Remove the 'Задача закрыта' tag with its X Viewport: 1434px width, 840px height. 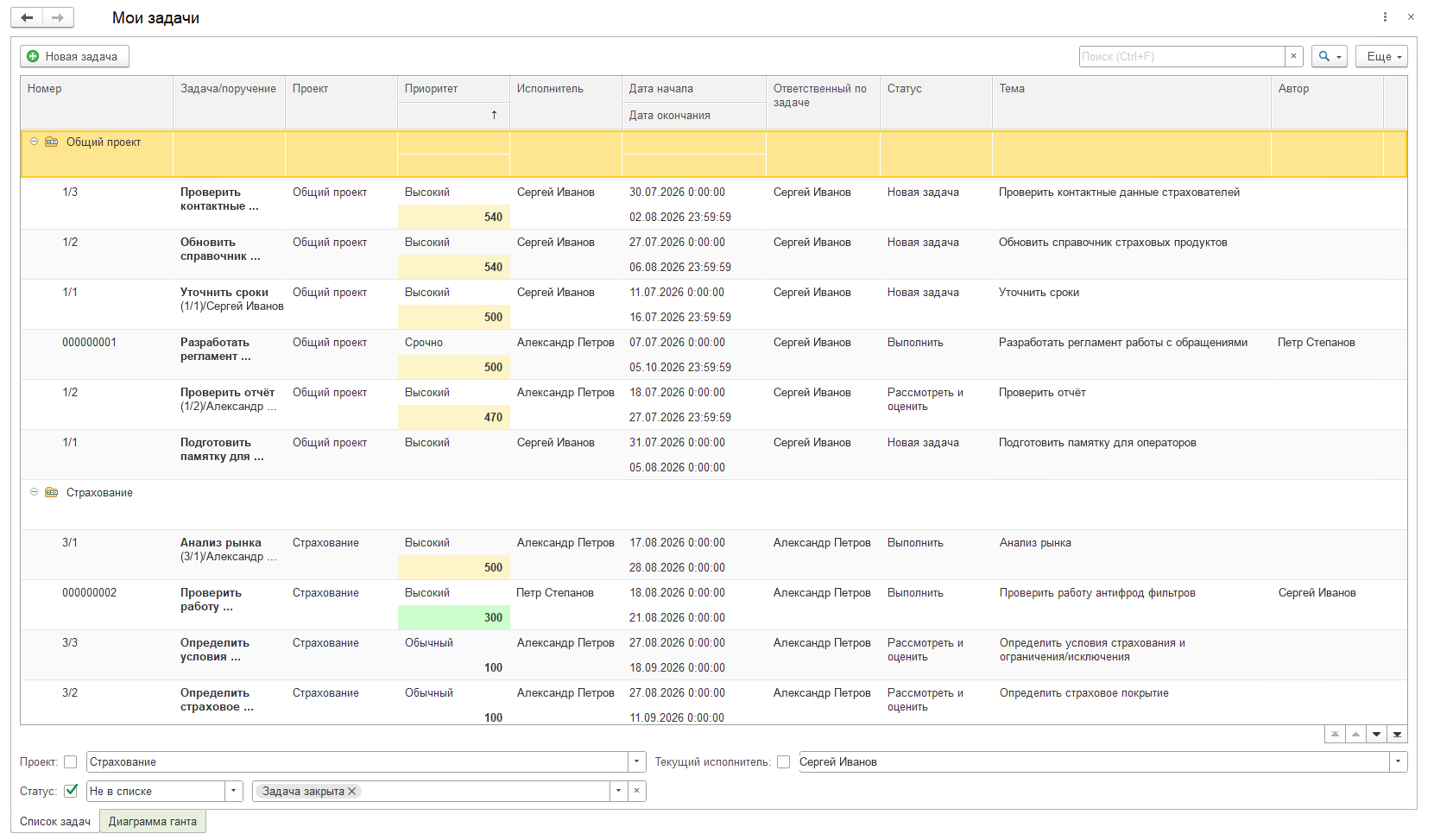point(352,791)
